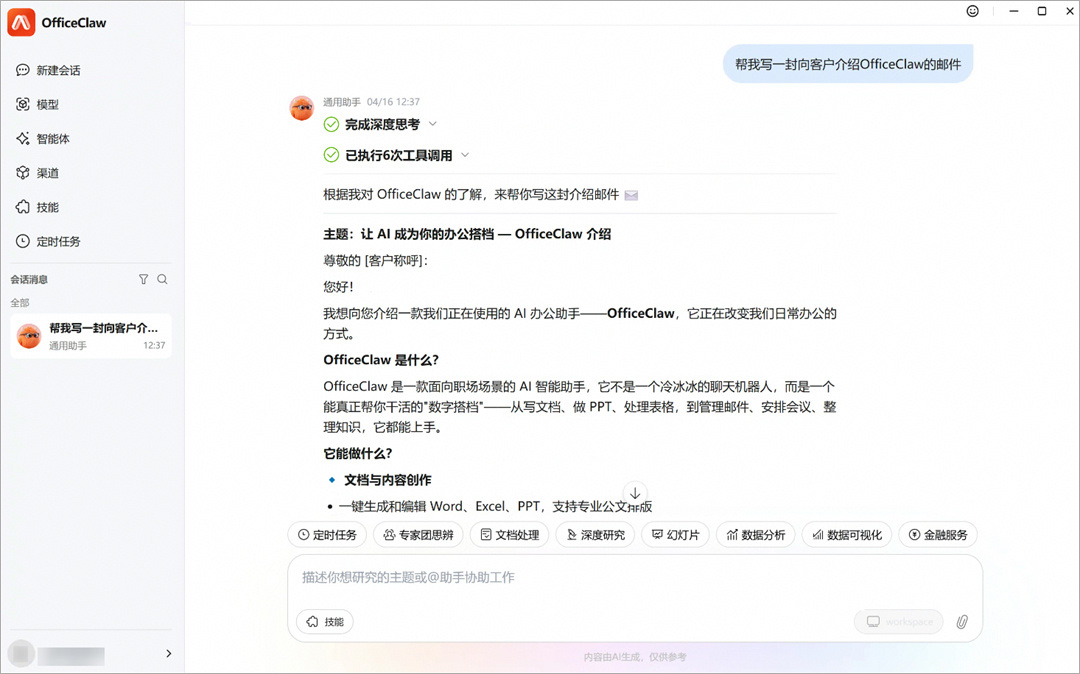Expand the 完成深度思考 chevron
This screenshot has width=1080, height=674.
pyautogui.click(x=433, y=124)
